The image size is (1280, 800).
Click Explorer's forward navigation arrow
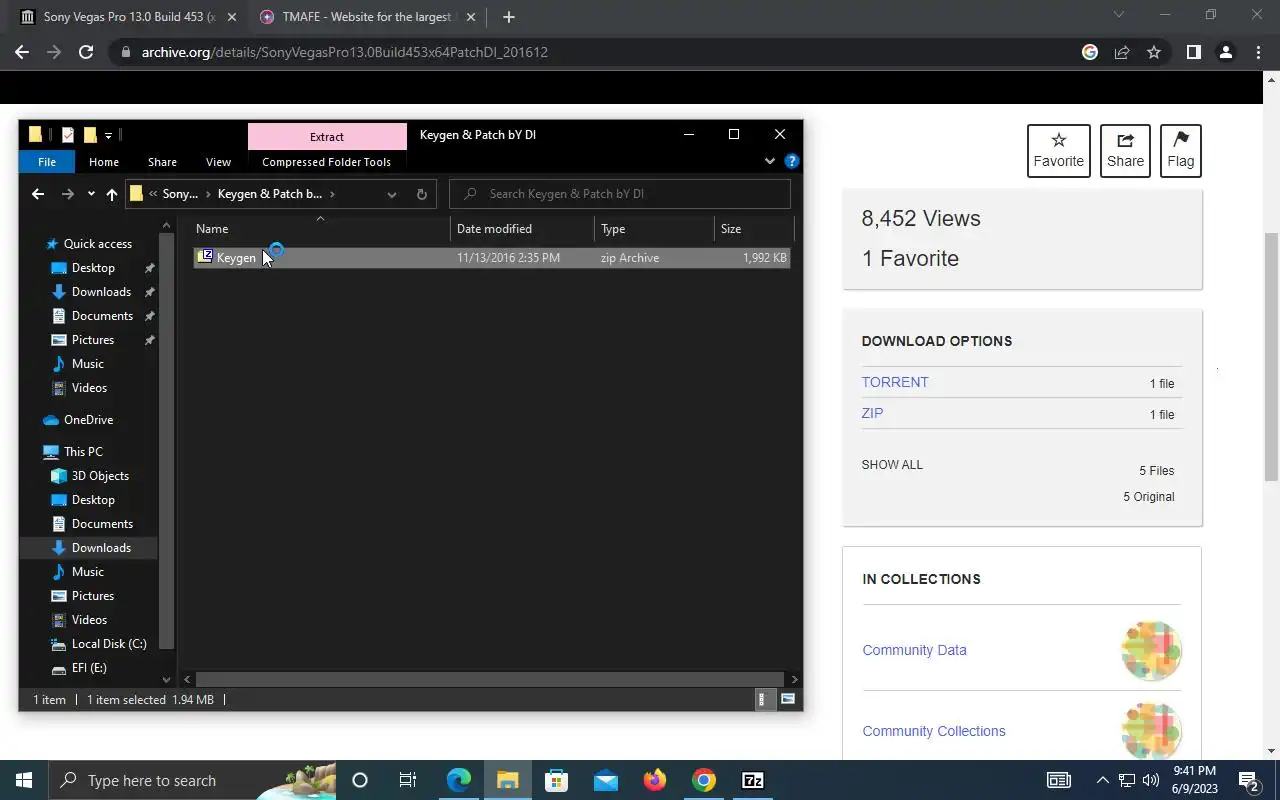click(x=67, y=194)
